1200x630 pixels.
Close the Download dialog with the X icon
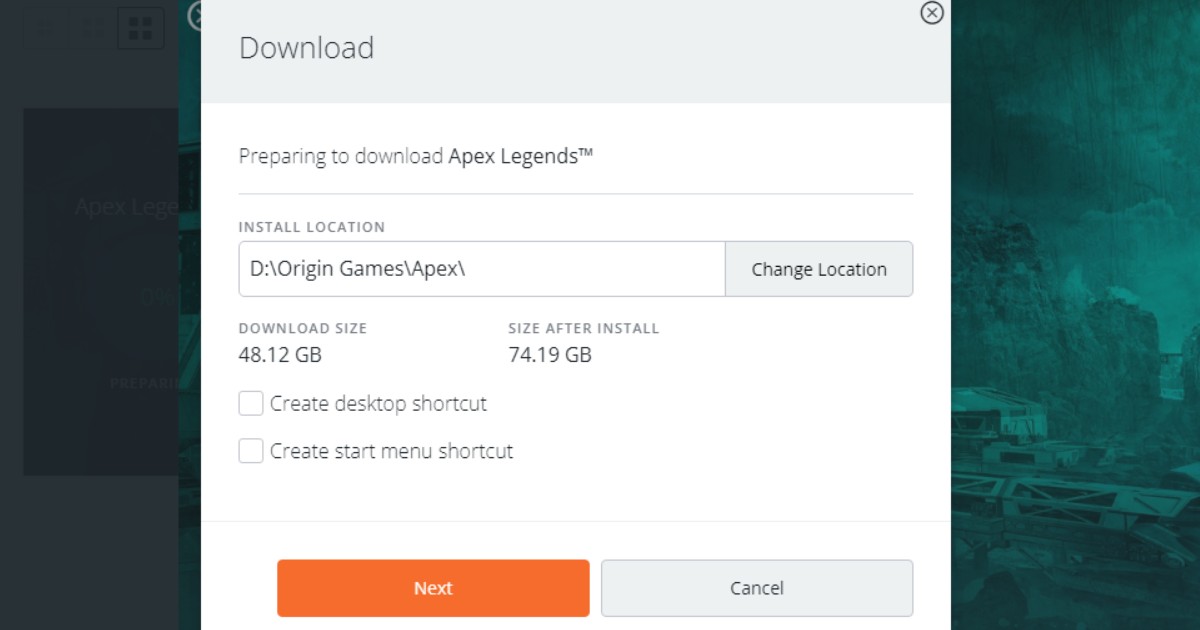click(932, 13)
